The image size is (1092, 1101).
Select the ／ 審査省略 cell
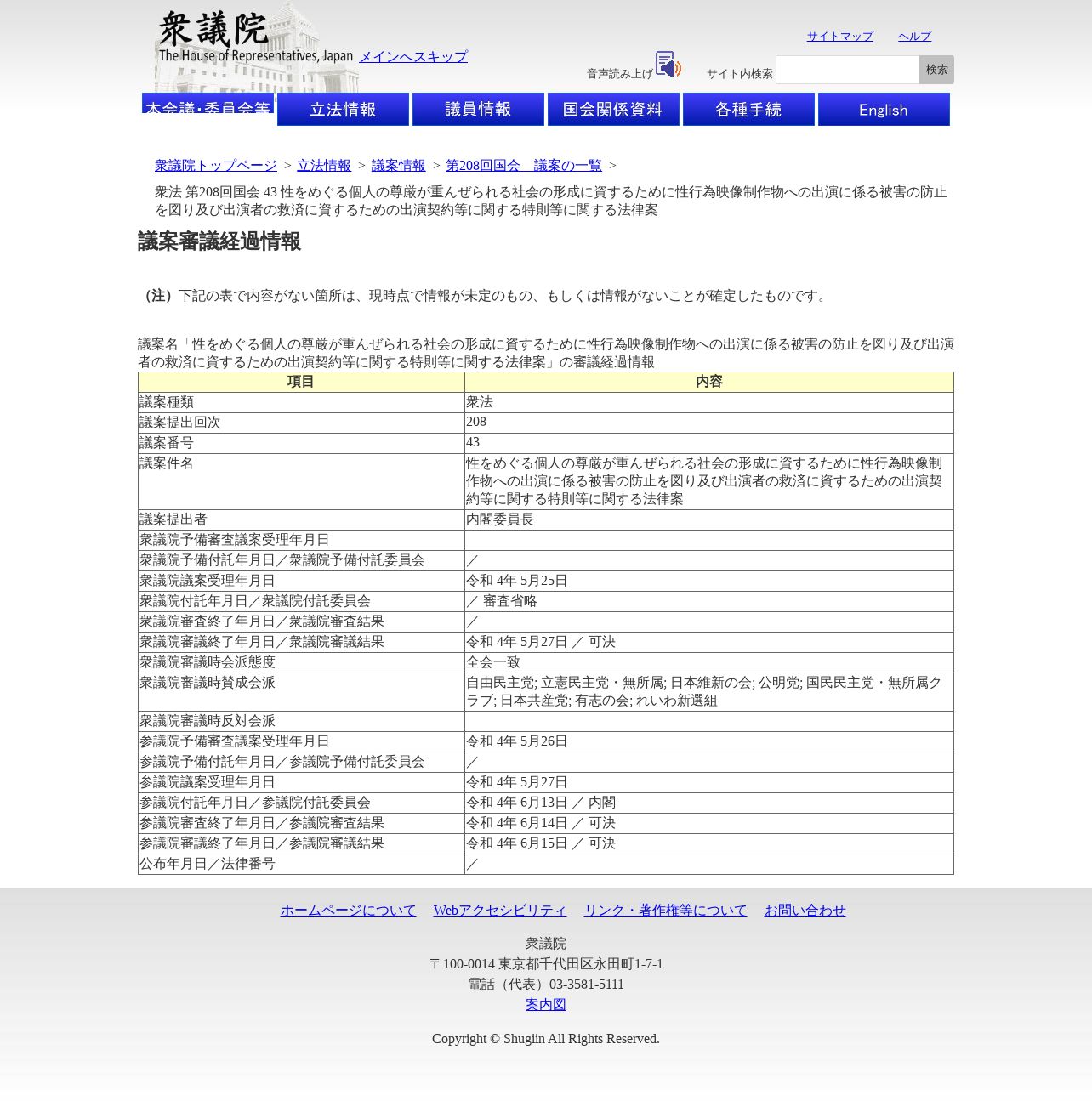pos(709,601)
